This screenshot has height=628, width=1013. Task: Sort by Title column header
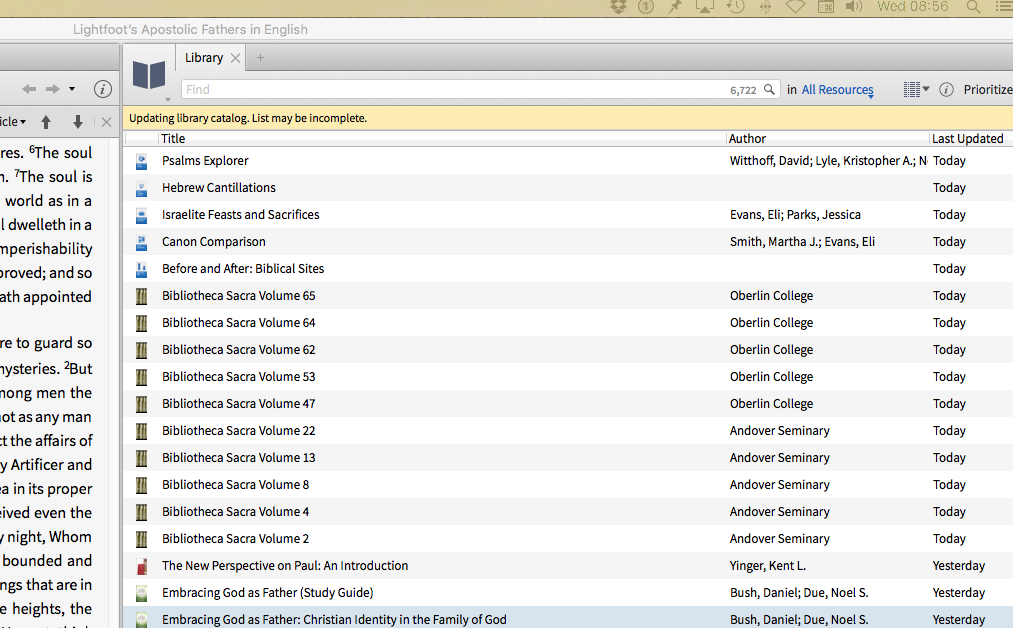click(173, 138)
